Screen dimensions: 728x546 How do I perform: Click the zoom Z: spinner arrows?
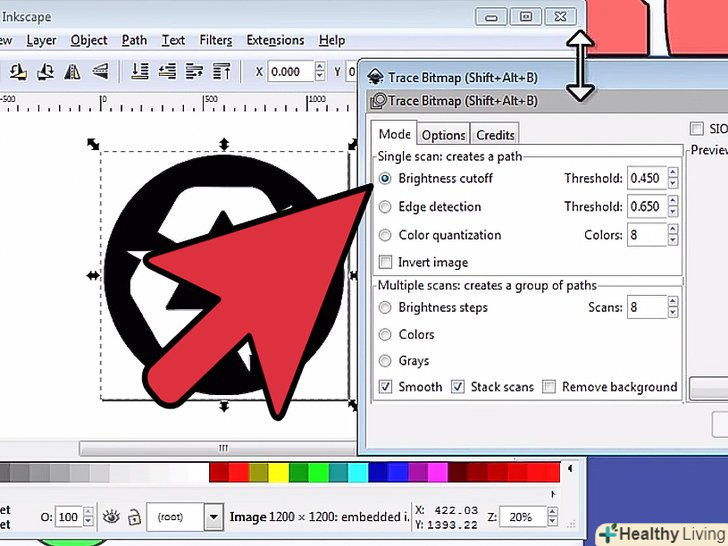point(552,517)
